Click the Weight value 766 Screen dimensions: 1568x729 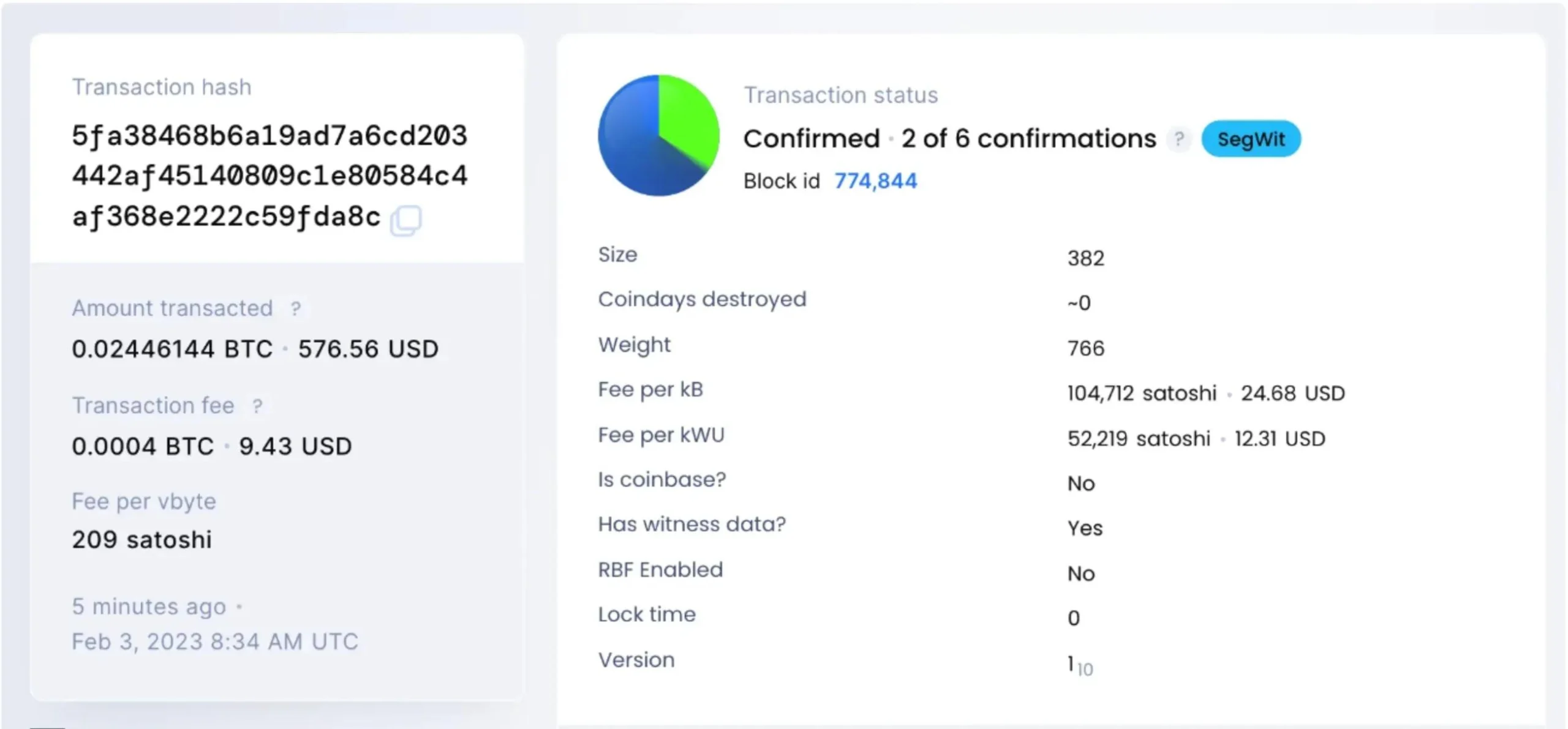[x=1085, y=348]
